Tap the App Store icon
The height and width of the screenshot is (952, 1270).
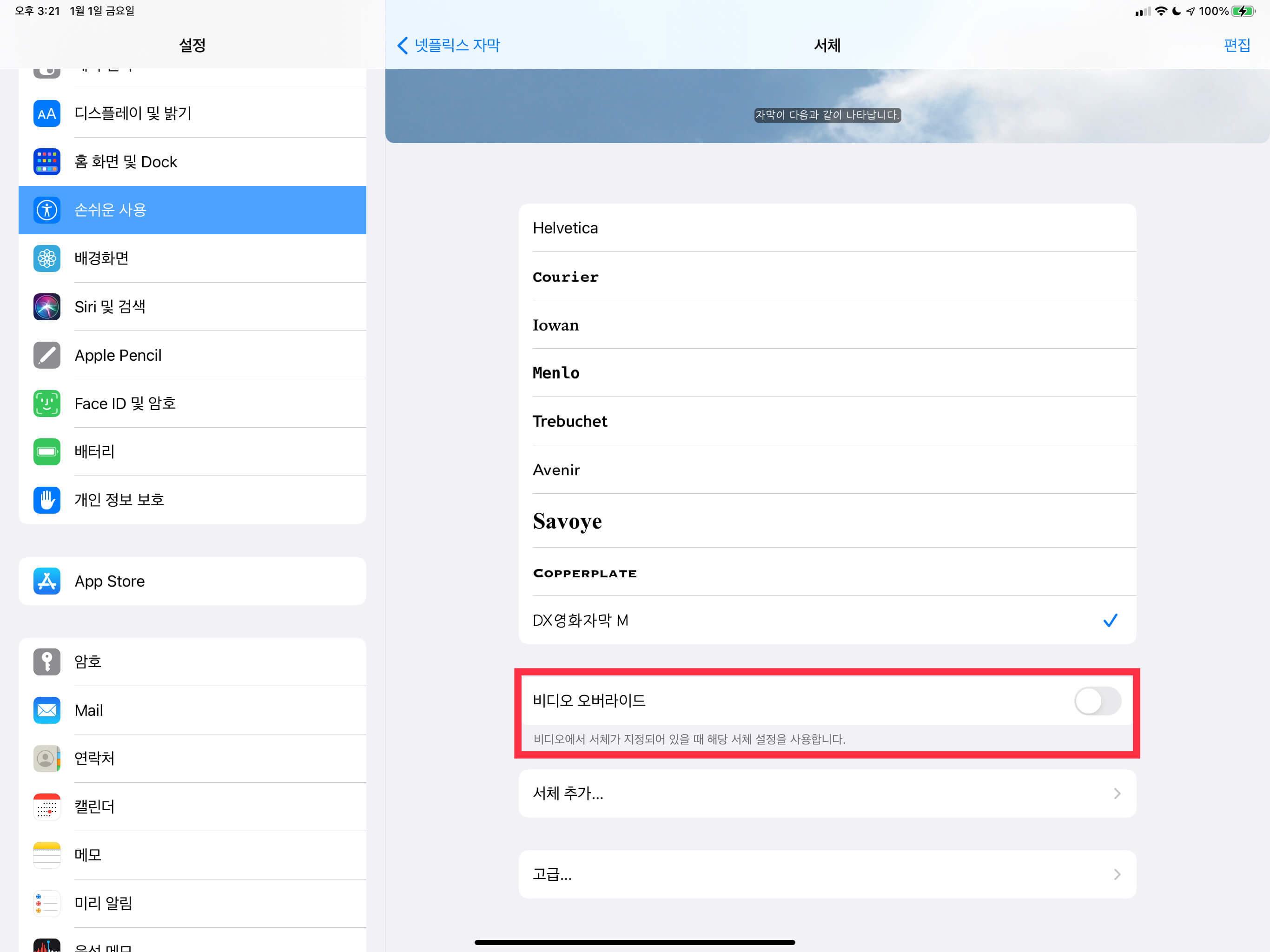(x=46, y=581)
